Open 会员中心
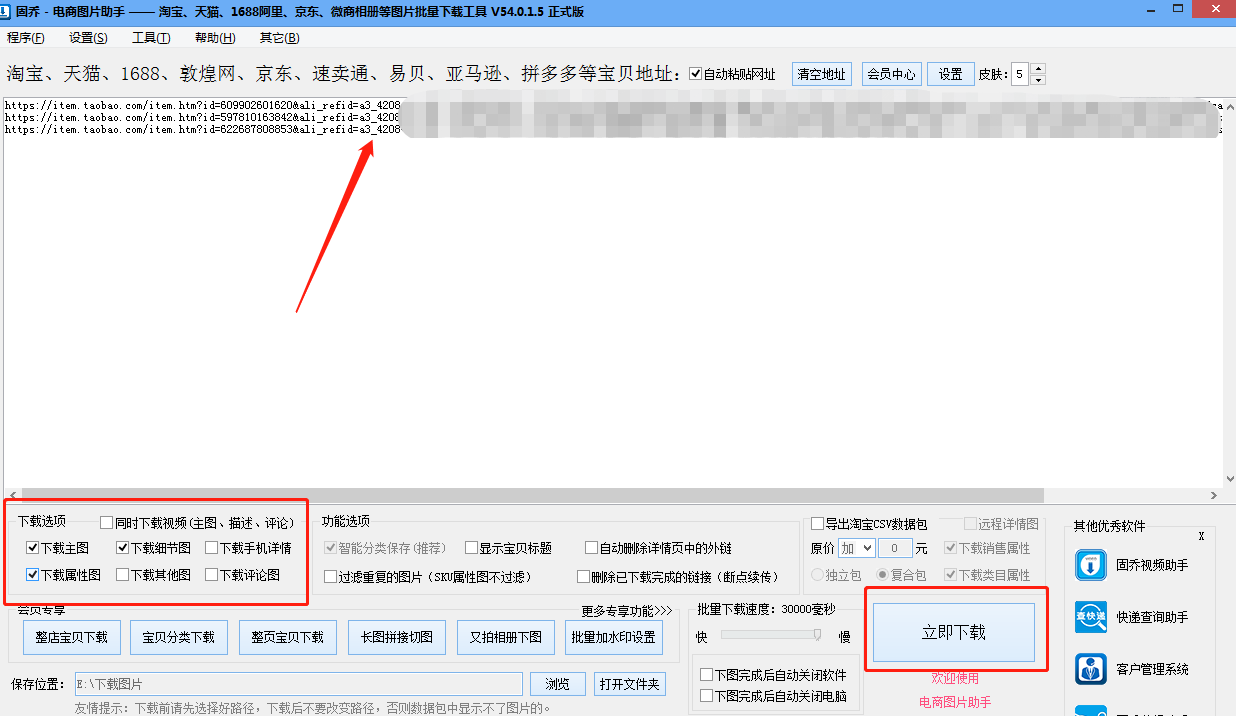 pyautogui.click(x=891, y=74)
